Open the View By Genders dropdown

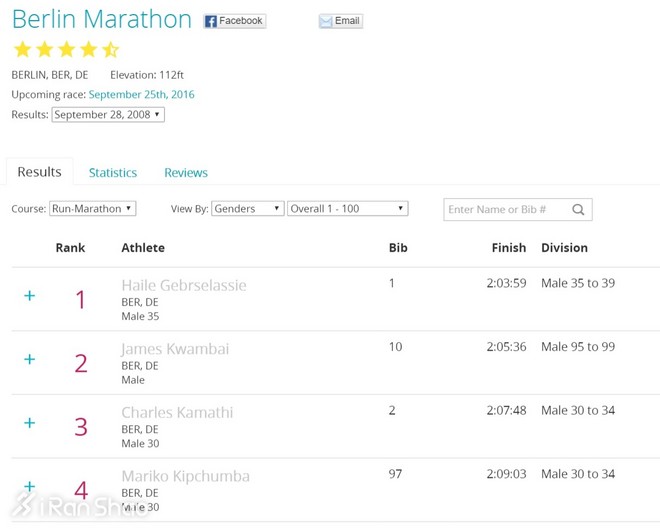point(247,209)
